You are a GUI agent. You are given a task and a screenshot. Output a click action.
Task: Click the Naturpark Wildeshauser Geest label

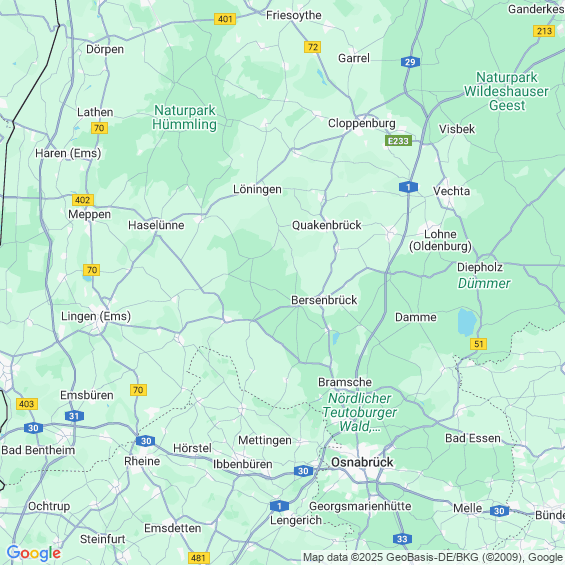(x=506, y=92)
